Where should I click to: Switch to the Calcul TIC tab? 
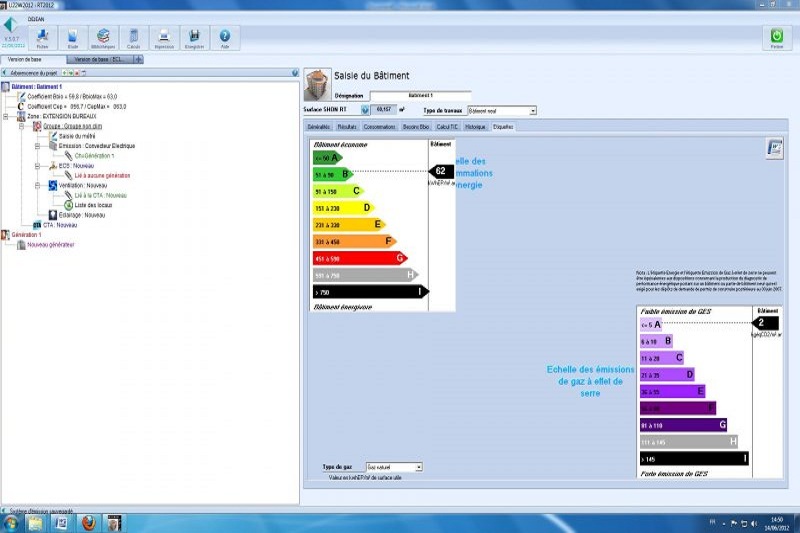click(447, 126)
